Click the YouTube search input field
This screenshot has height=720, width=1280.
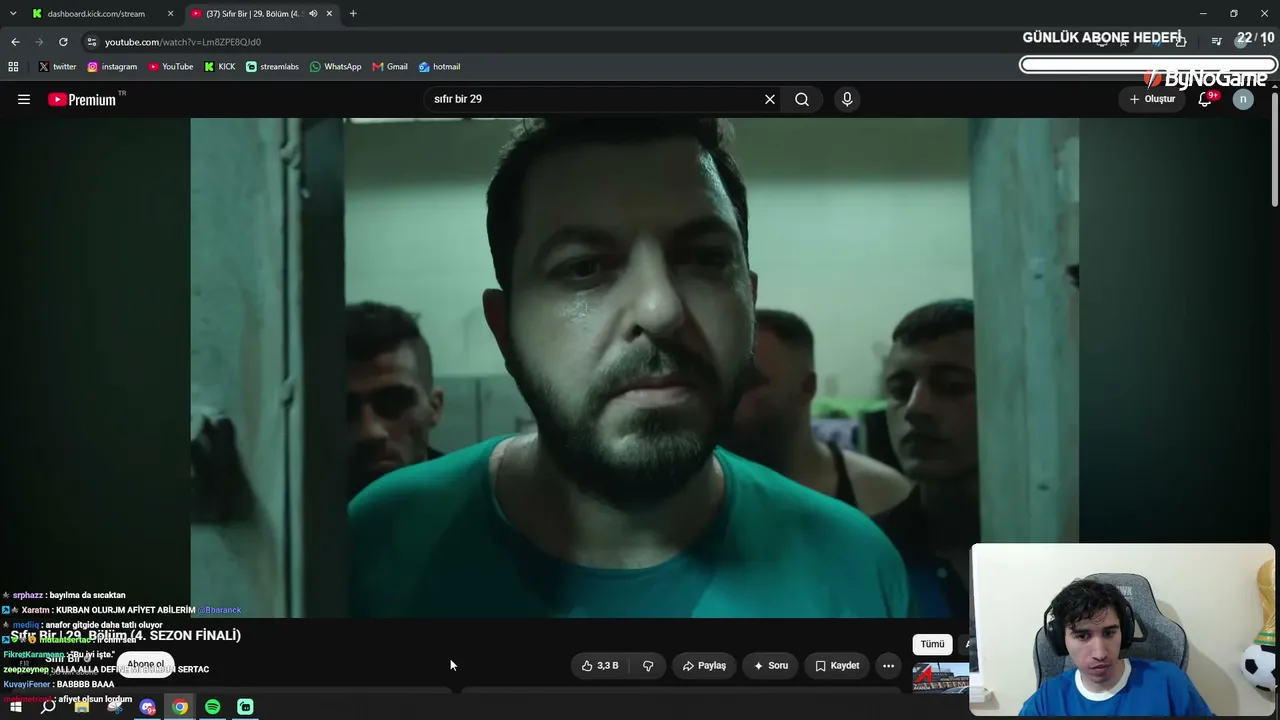[595, 99]
